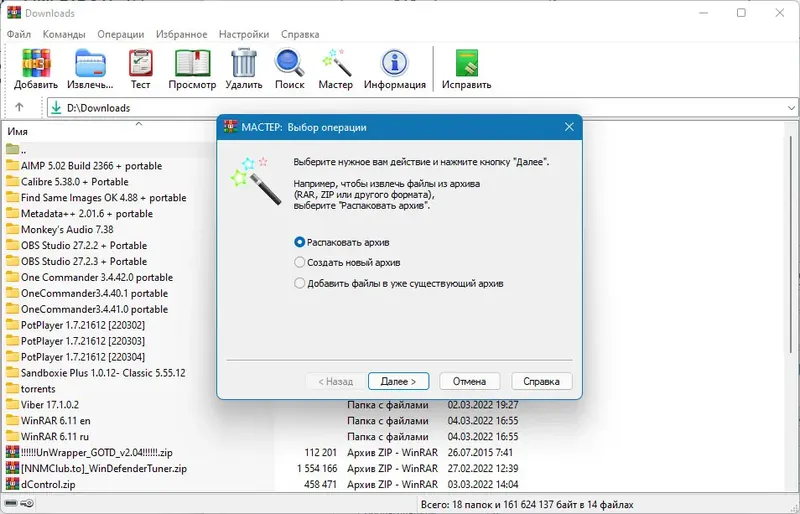Select OneCommander3.4.40.1 portable folder
This screenshot has width=800, height=514.
pos(94,292)
